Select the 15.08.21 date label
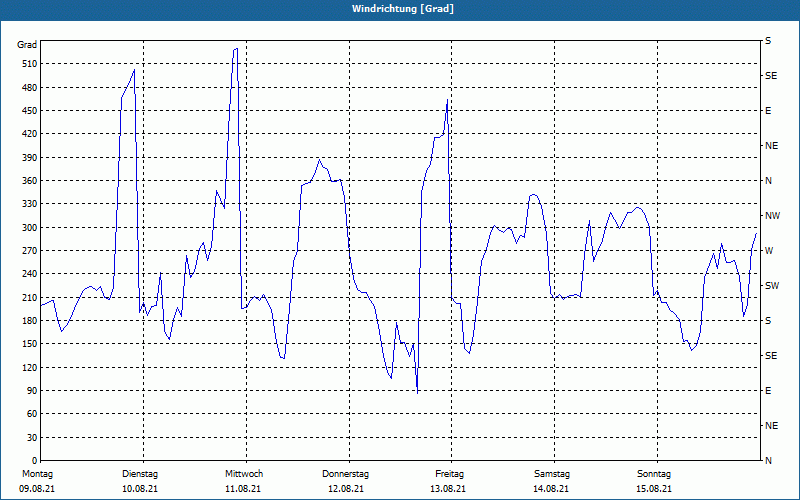Viewport: 800px width, 500px height. (x=654, y=489)
